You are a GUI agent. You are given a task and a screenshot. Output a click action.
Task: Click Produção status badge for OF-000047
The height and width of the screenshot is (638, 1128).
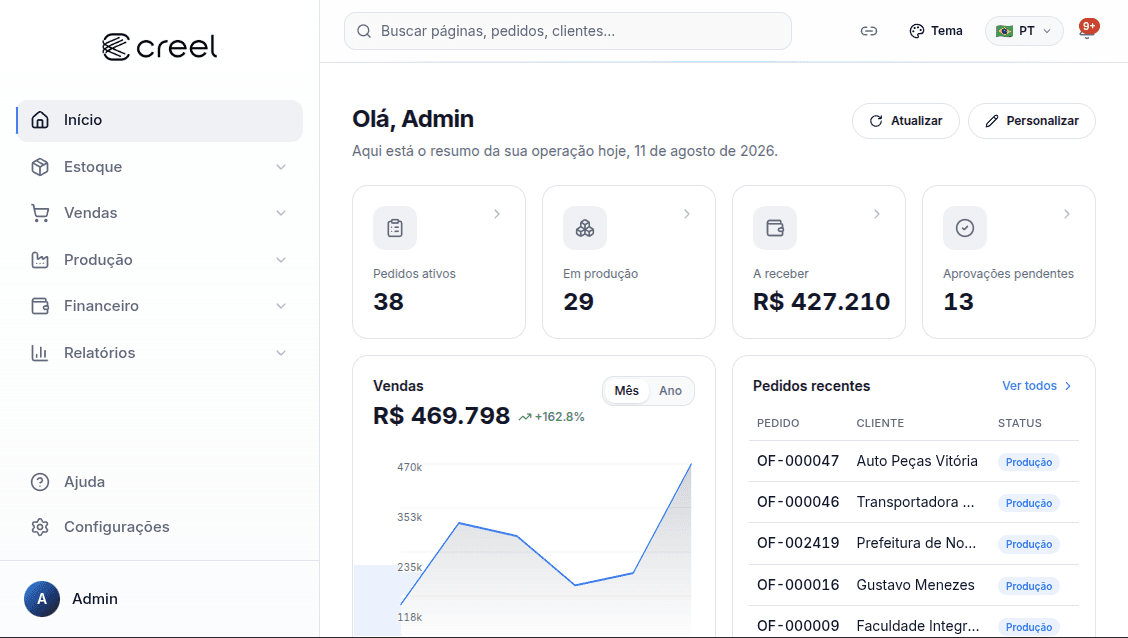[1029, 462]
